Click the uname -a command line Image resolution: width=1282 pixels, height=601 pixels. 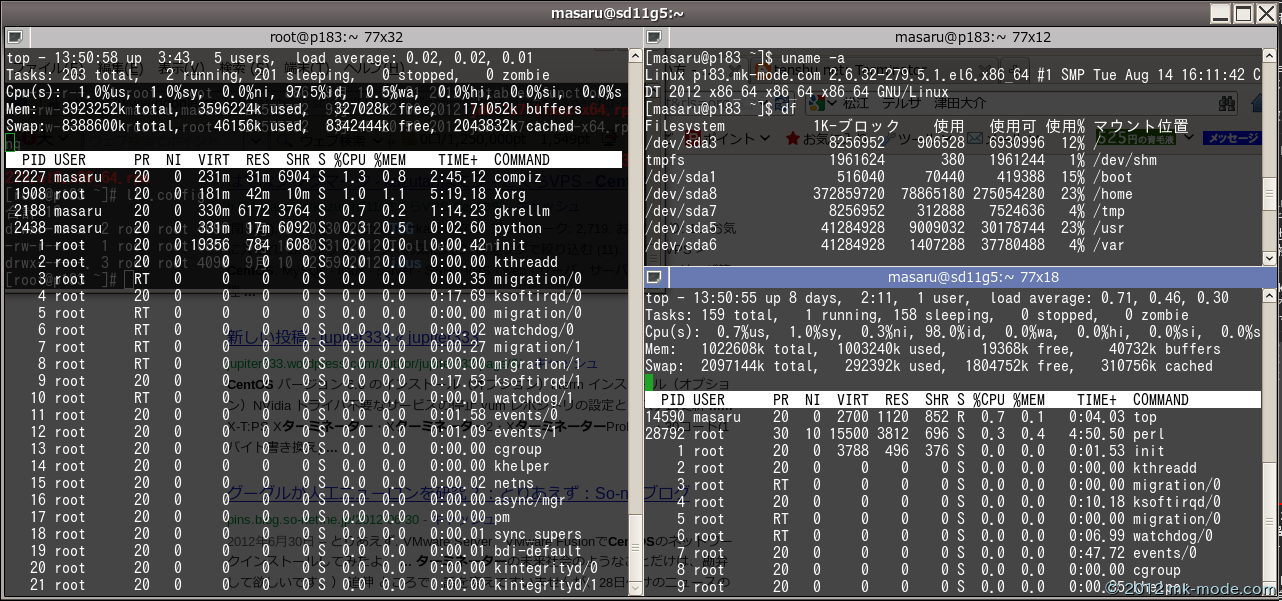click(813, 58)
